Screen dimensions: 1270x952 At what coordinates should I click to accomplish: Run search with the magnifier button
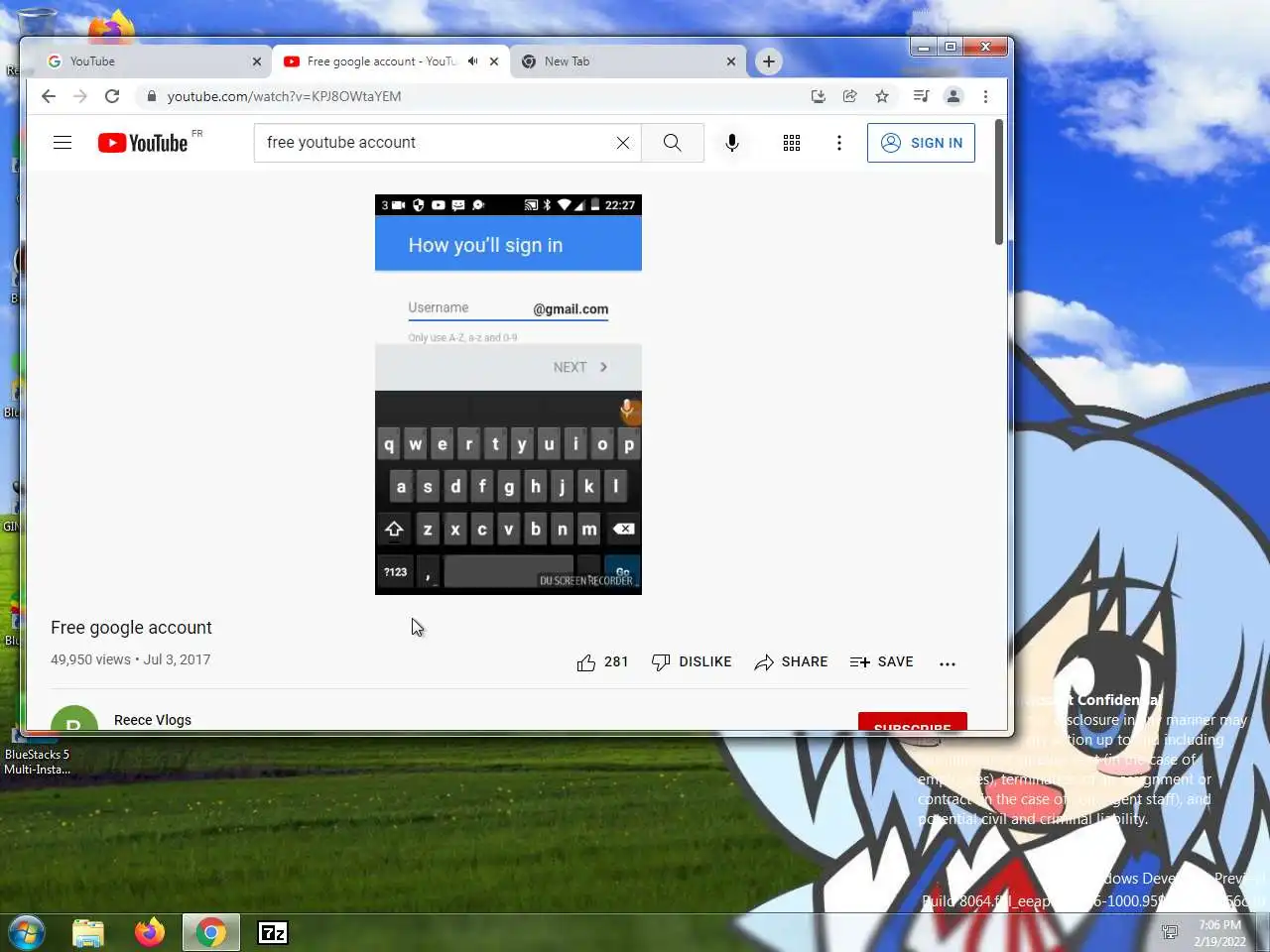click(673, 143)
